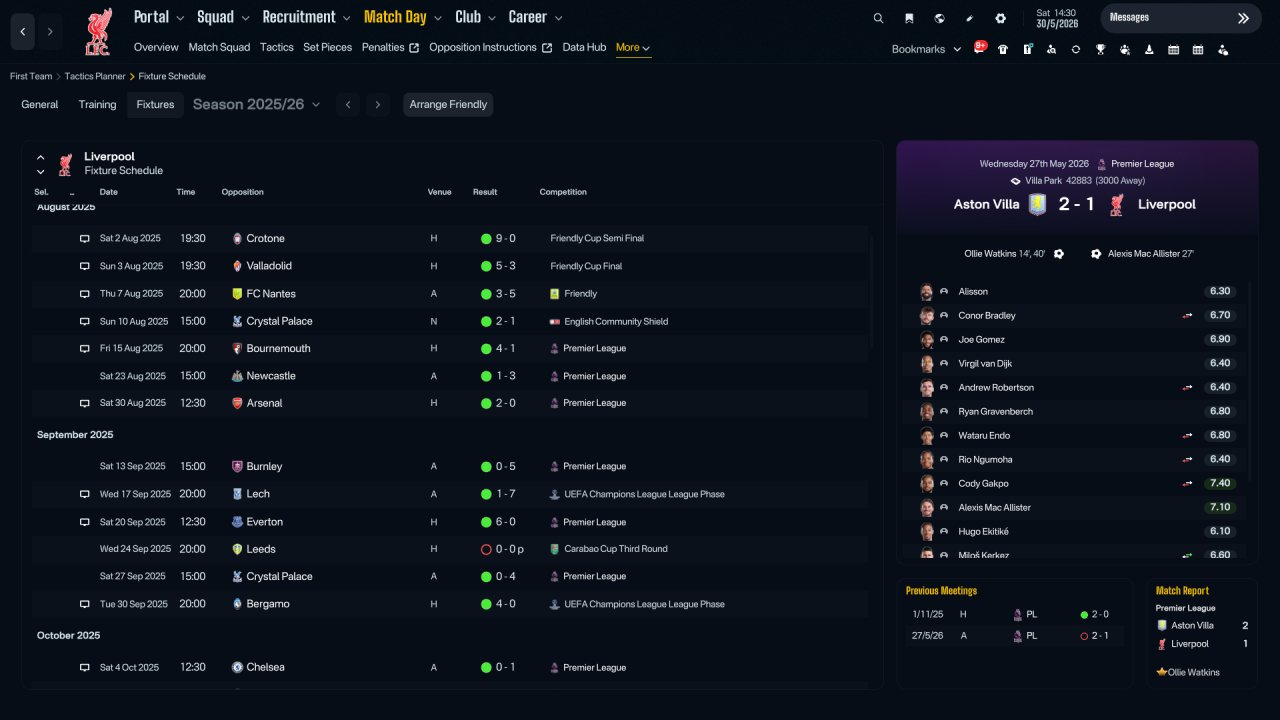
Task: Click the trophy competitions shortcut icon
Action: tap(1100, 49)
